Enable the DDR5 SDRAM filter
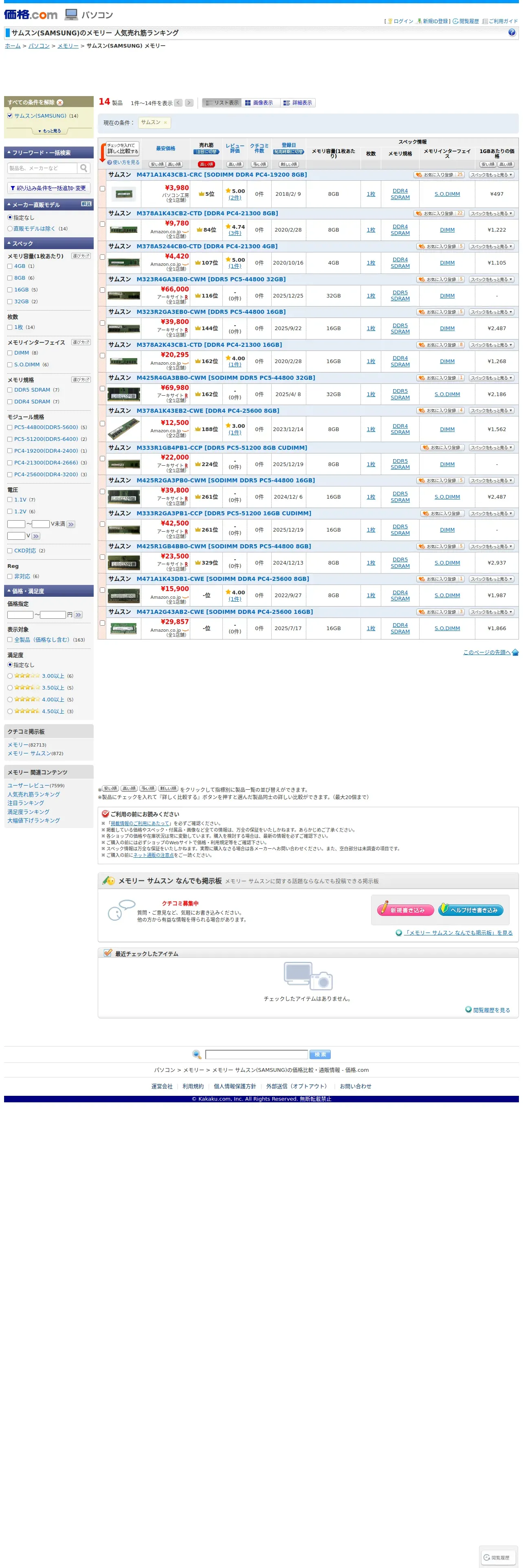This screenshot has width=523, height=1568. [x=10, y=390]
